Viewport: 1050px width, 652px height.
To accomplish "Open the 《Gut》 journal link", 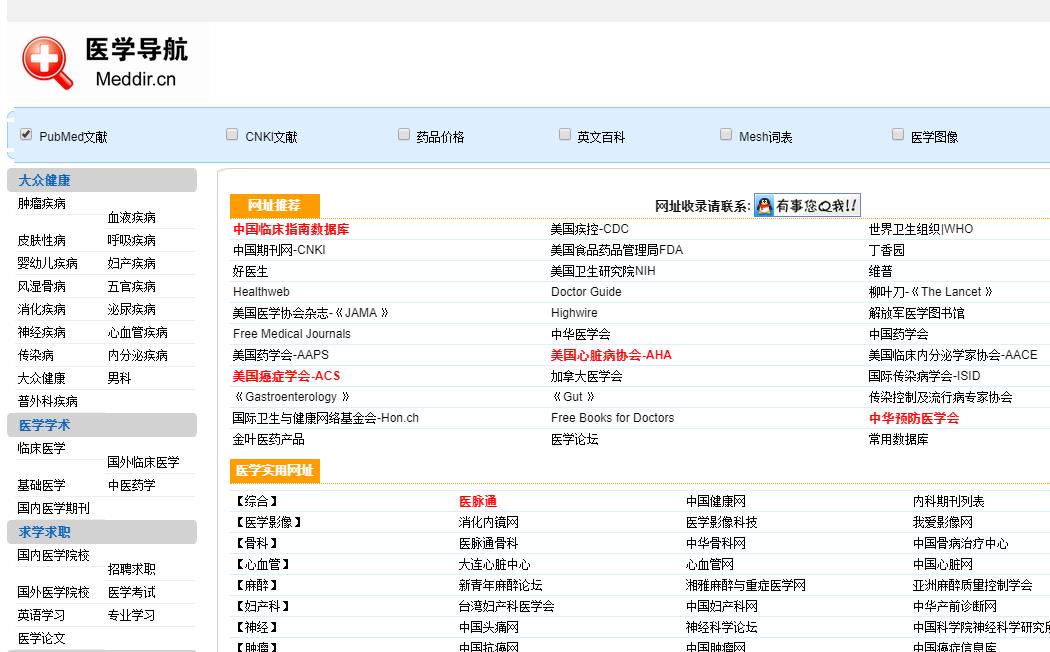I will 573,397.
